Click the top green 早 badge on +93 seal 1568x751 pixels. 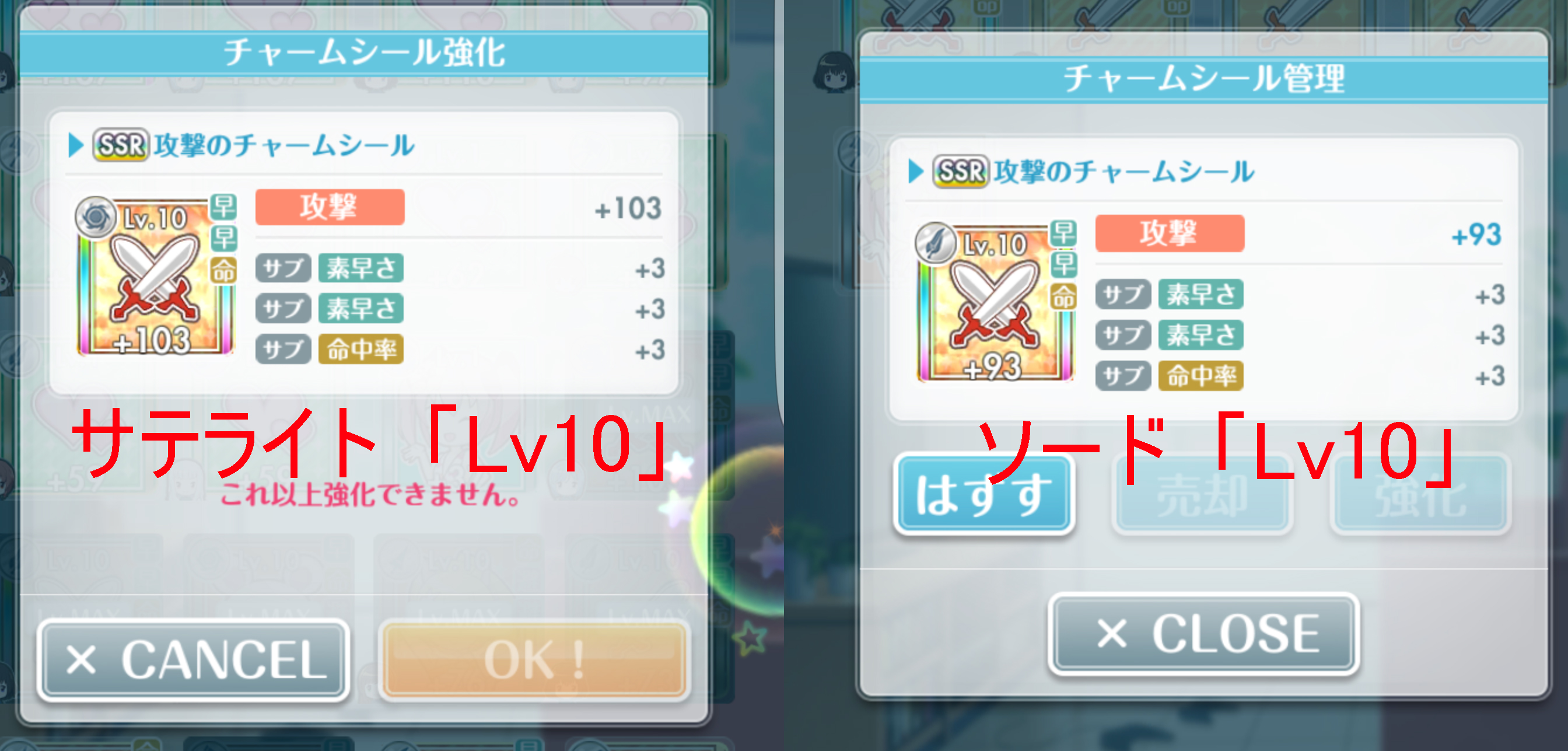tap(1063, 233)
